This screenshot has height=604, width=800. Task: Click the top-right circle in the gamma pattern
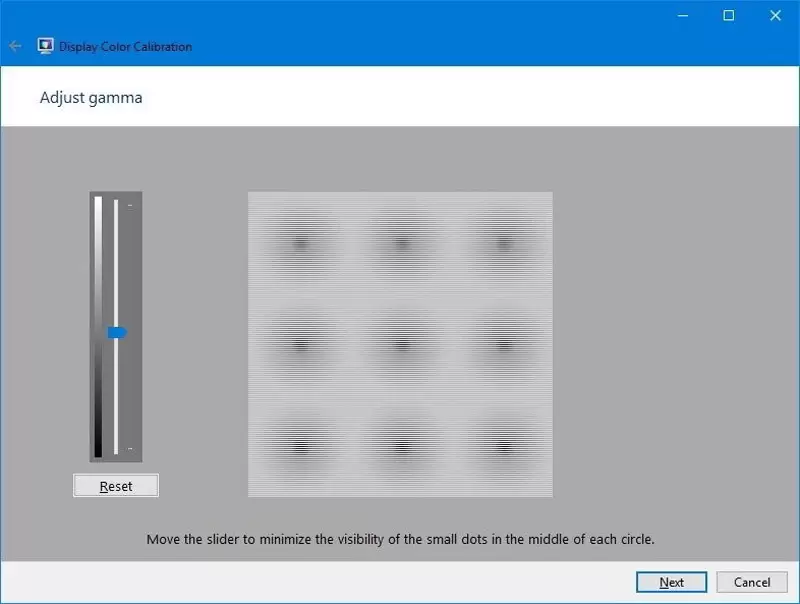coord(502,243)
